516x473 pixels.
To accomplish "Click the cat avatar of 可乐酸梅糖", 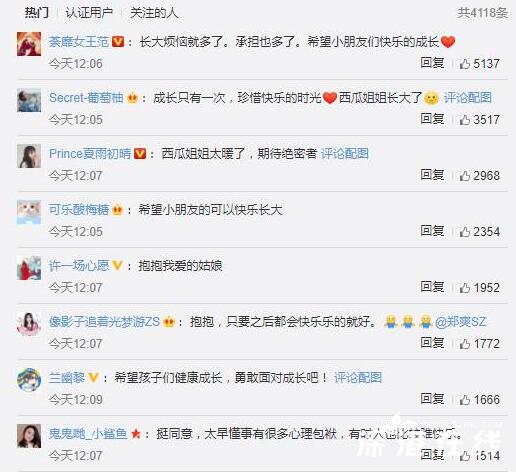I will pyautogui.click(x=29, y=212).
